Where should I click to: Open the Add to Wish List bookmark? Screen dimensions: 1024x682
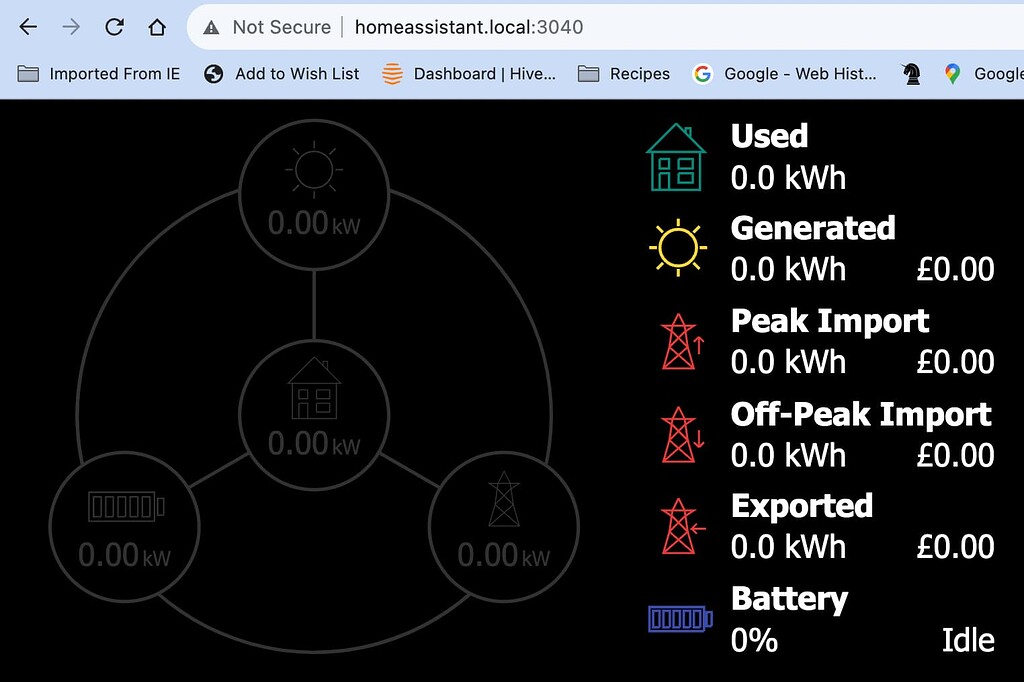tap(283, 73)
